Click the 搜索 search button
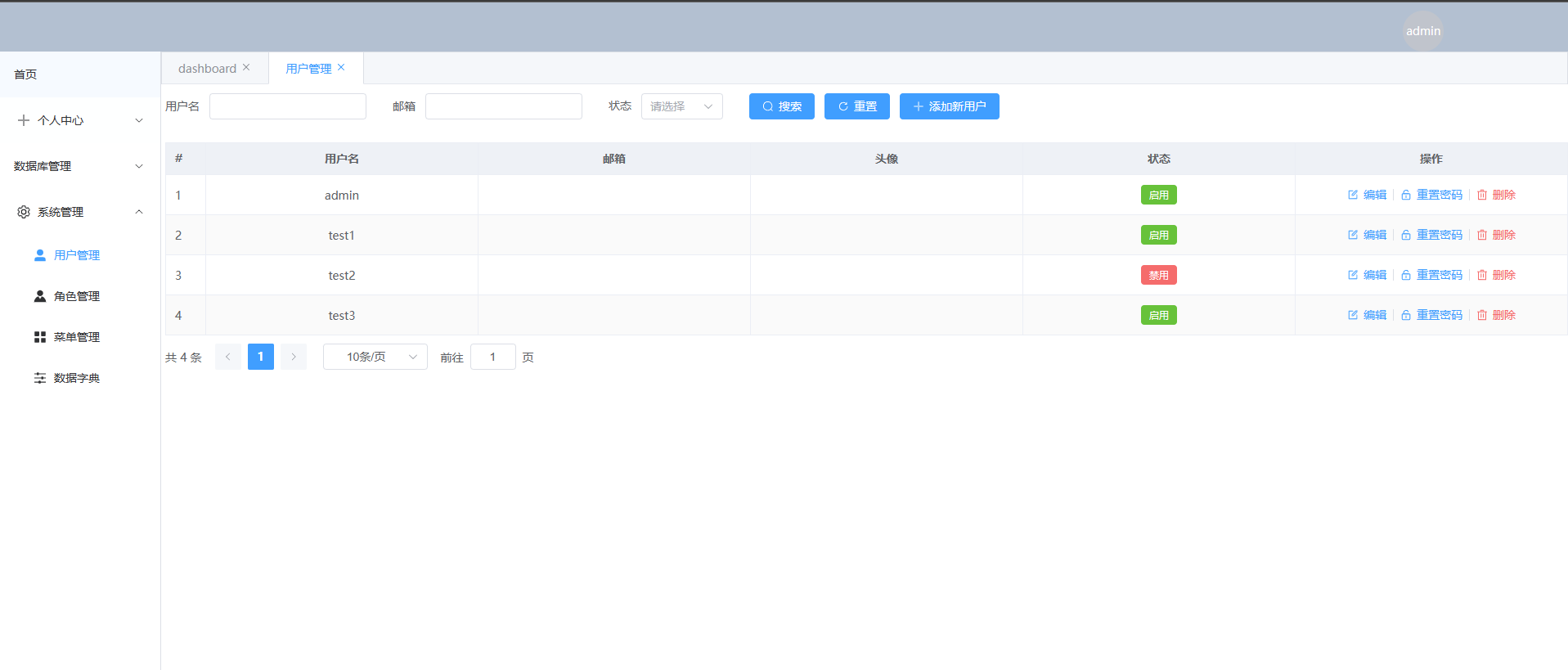This screenshot has height=670, width=1568. 782,106
